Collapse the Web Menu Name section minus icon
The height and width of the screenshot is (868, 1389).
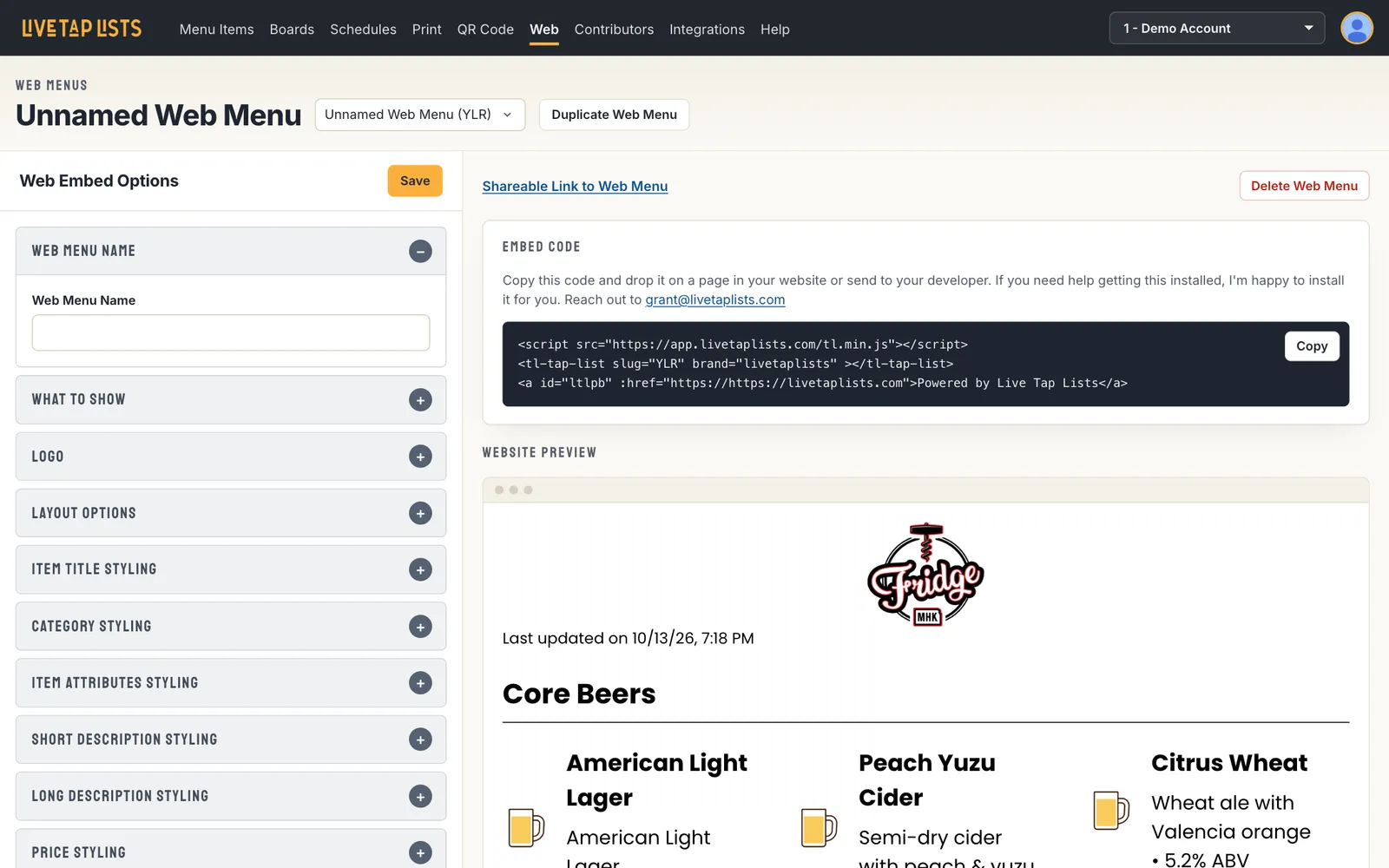coord(420,252)
